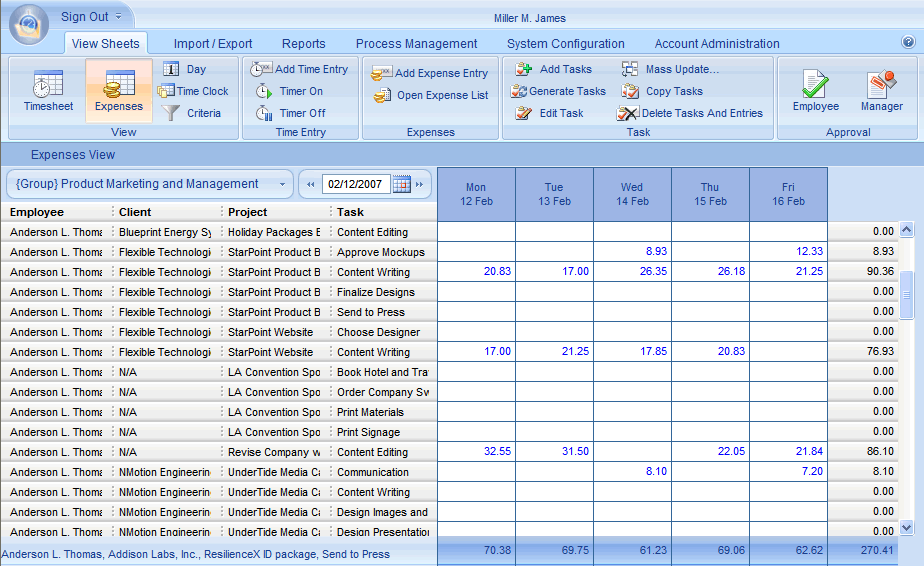This screenshot has width=924, height=566.
Task: Open the help question mark icon
Action: pyautogui.click(x=908, y=42)
